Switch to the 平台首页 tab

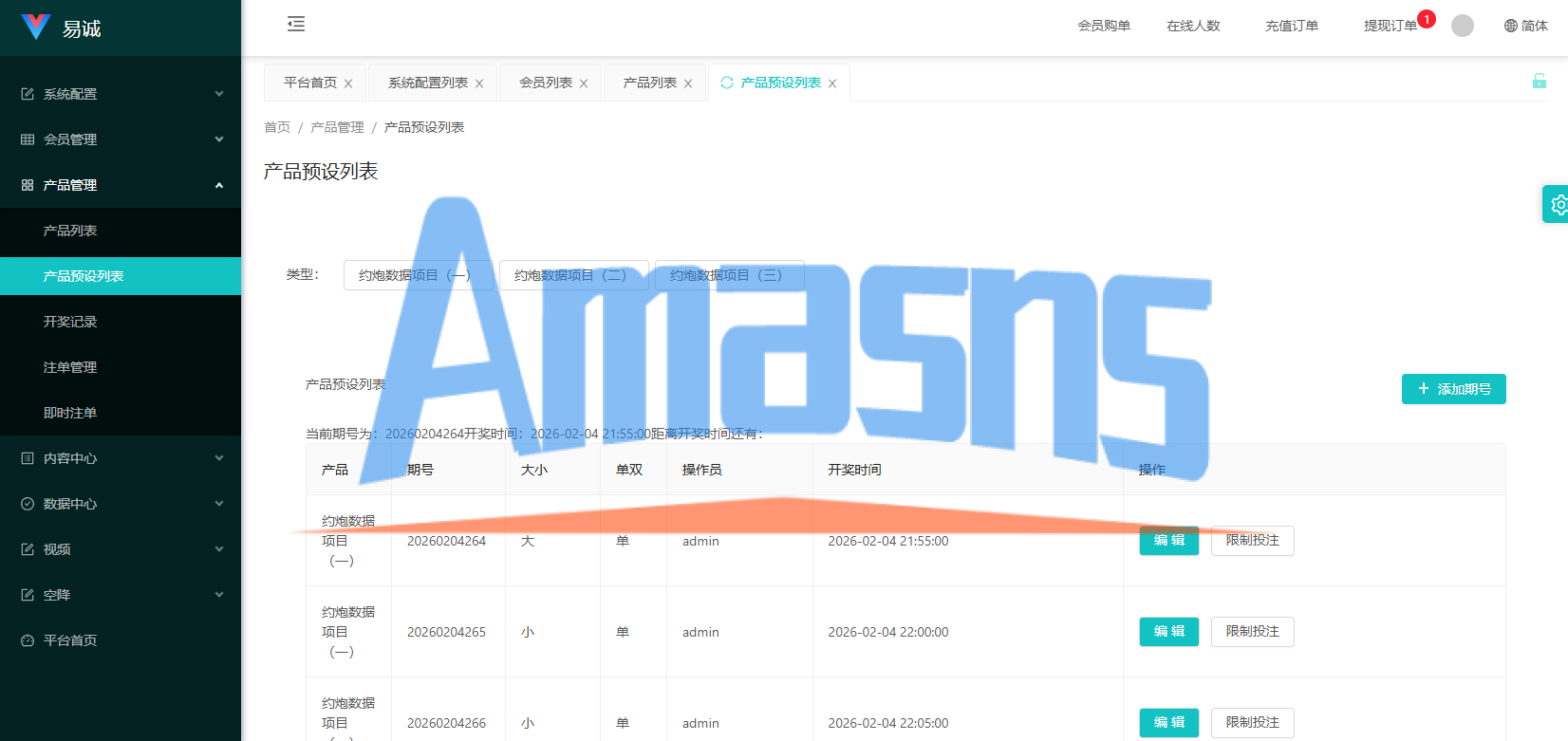click(x=310, y=83)
